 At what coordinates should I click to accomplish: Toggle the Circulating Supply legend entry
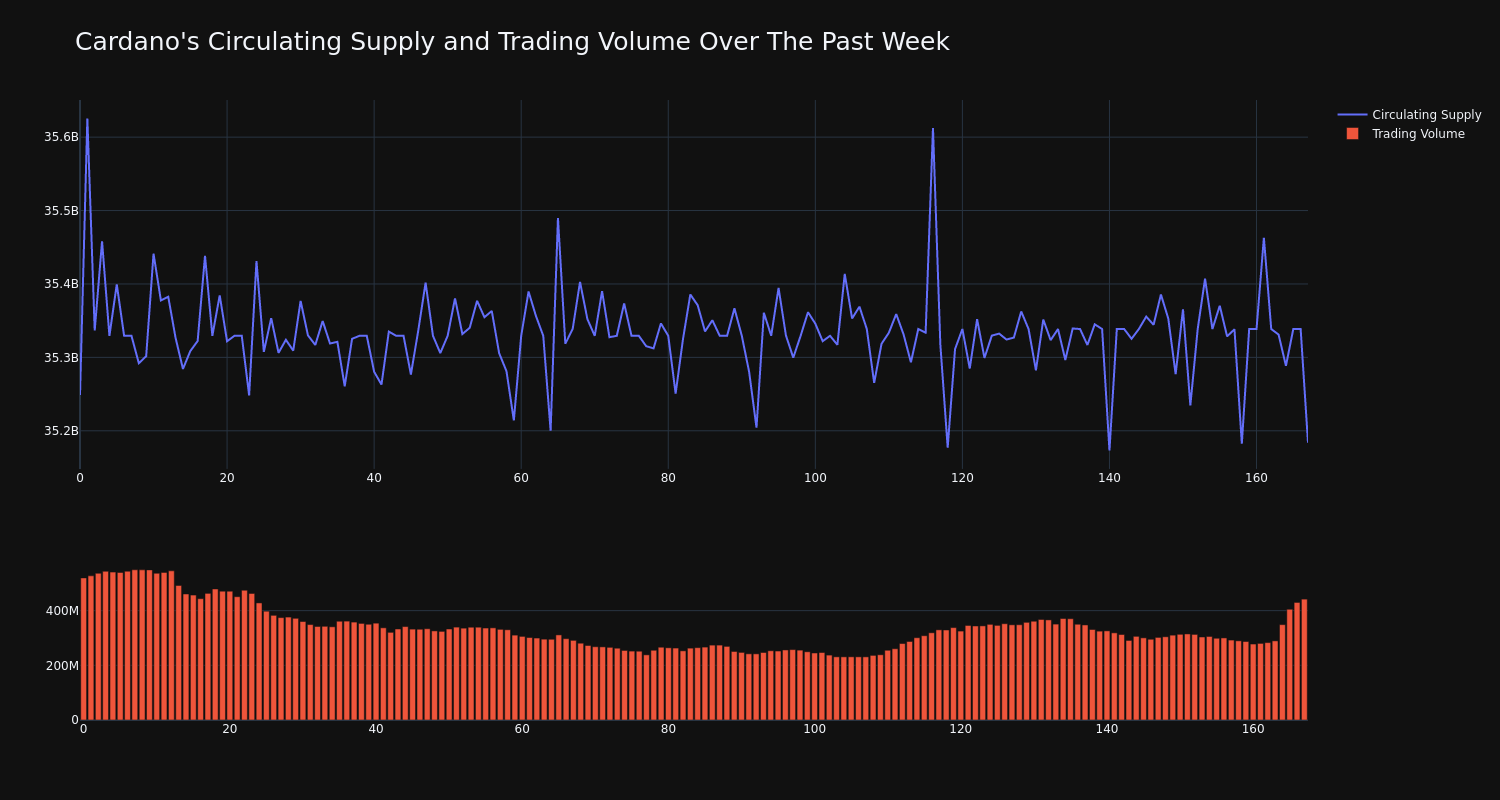(x=1409, y=115)
